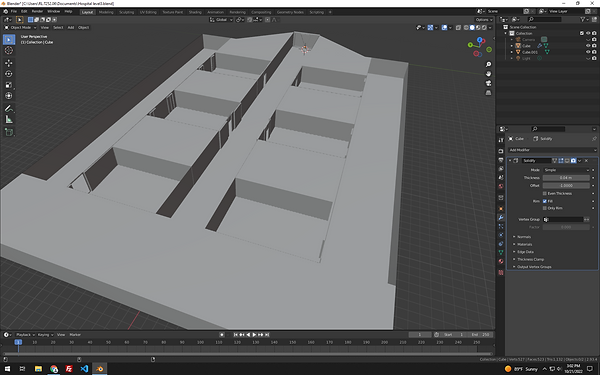Viewport: 600px width, 375px height.
Task: Open the Object properties tab
Action: [501, 209]
